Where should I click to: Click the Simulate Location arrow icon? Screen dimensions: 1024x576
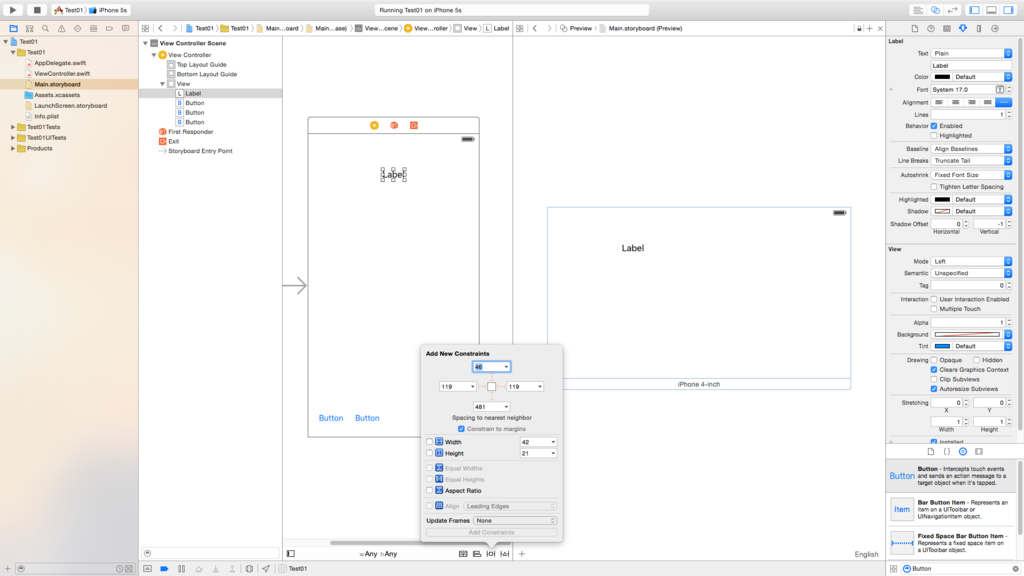266,569
